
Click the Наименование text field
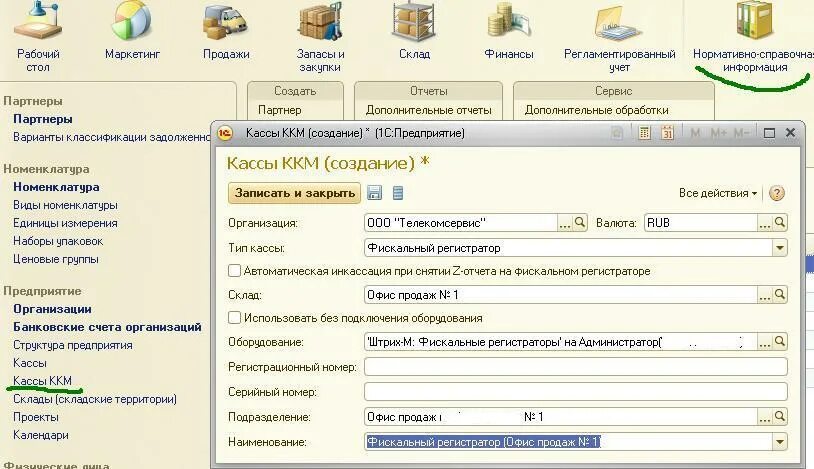click(568, 442)
